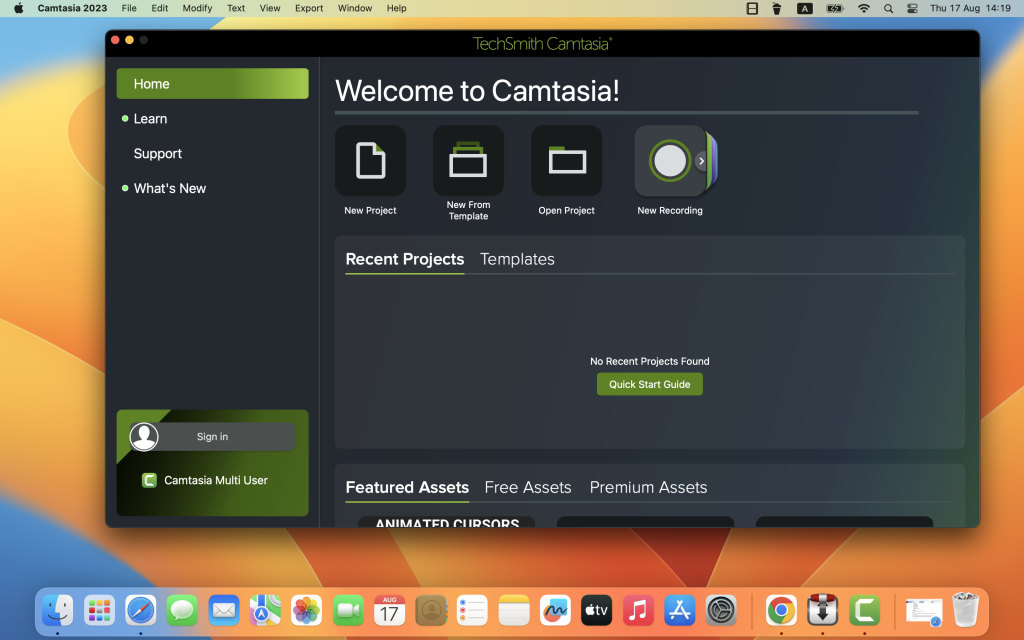Image resolution: width=1024 pixels, height=640 pixels.
Task: Open the File menu
Action: (129, 8)
